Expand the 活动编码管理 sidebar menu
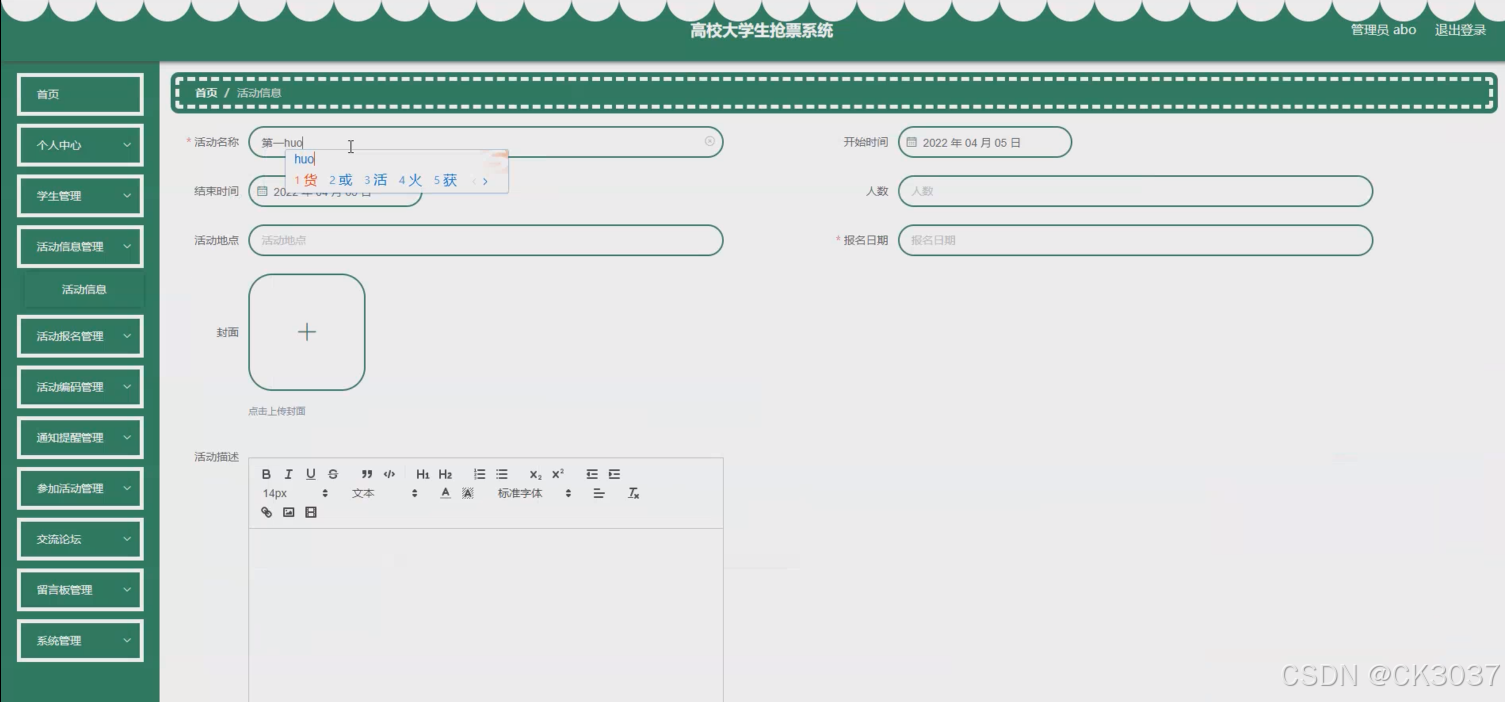The image size is (1505, 702). [81, 387]
